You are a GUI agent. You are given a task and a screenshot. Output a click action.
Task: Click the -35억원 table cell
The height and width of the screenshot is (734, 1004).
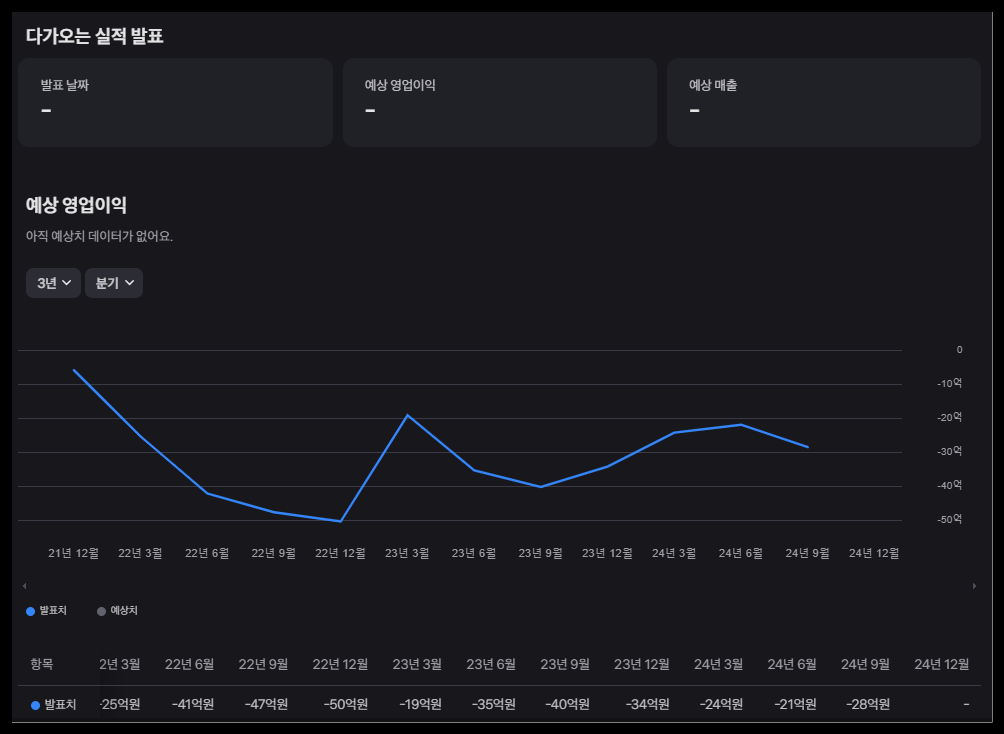494,705
